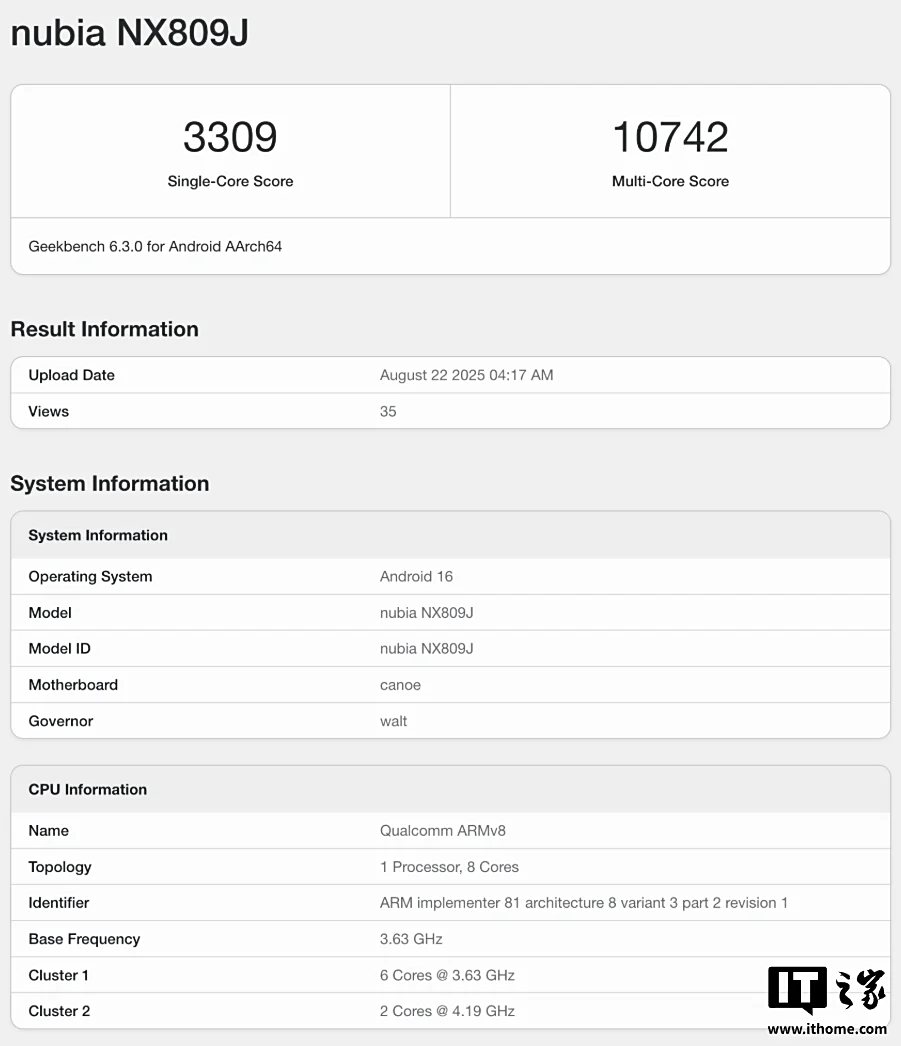Select the single-core score 3309

pos(230,137)
